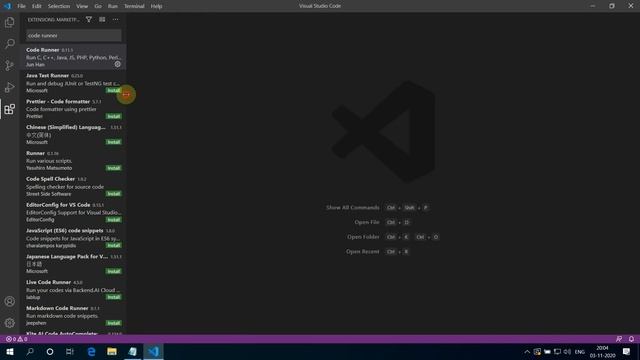The image size is (640, 360).
Task: Click the feedback icon in status bar
Action: pos(619,339)
